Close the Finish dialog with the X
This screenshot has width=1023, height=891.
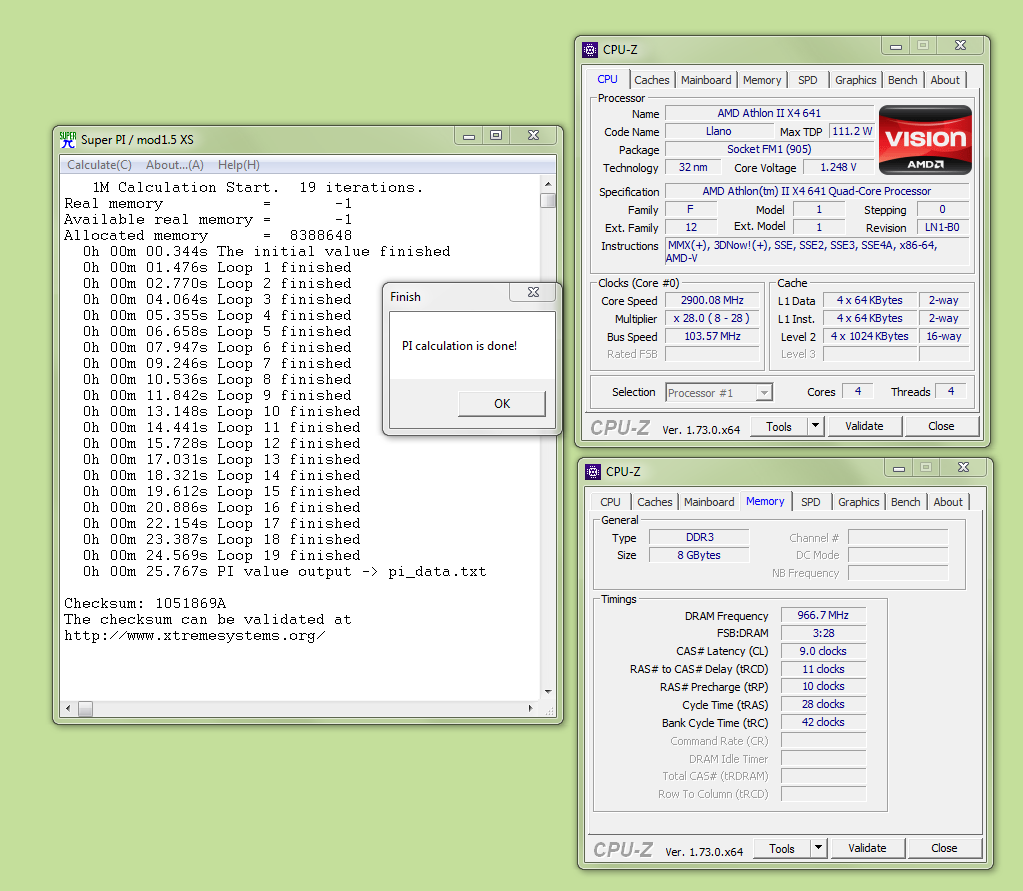point(533,292)
